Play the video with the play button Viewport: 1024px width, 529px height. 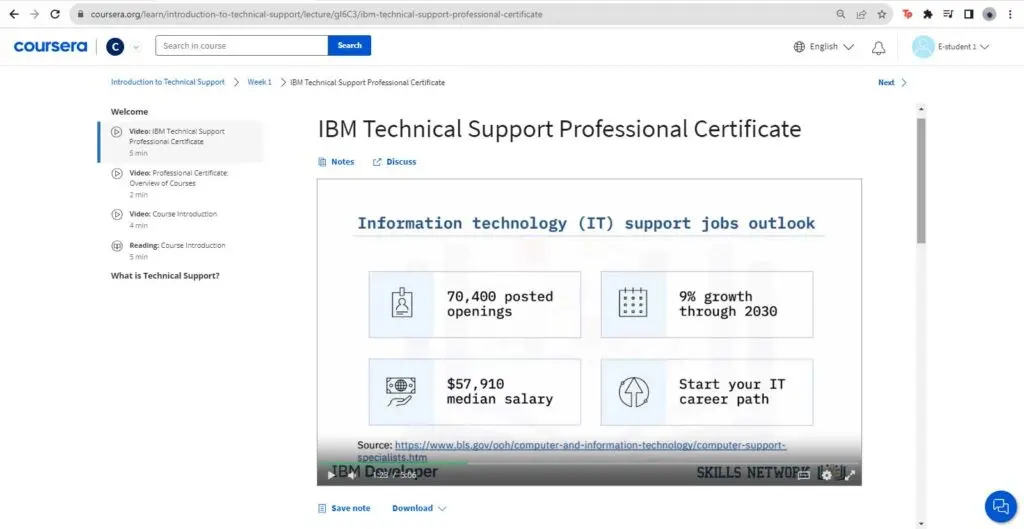click(331, 475)
